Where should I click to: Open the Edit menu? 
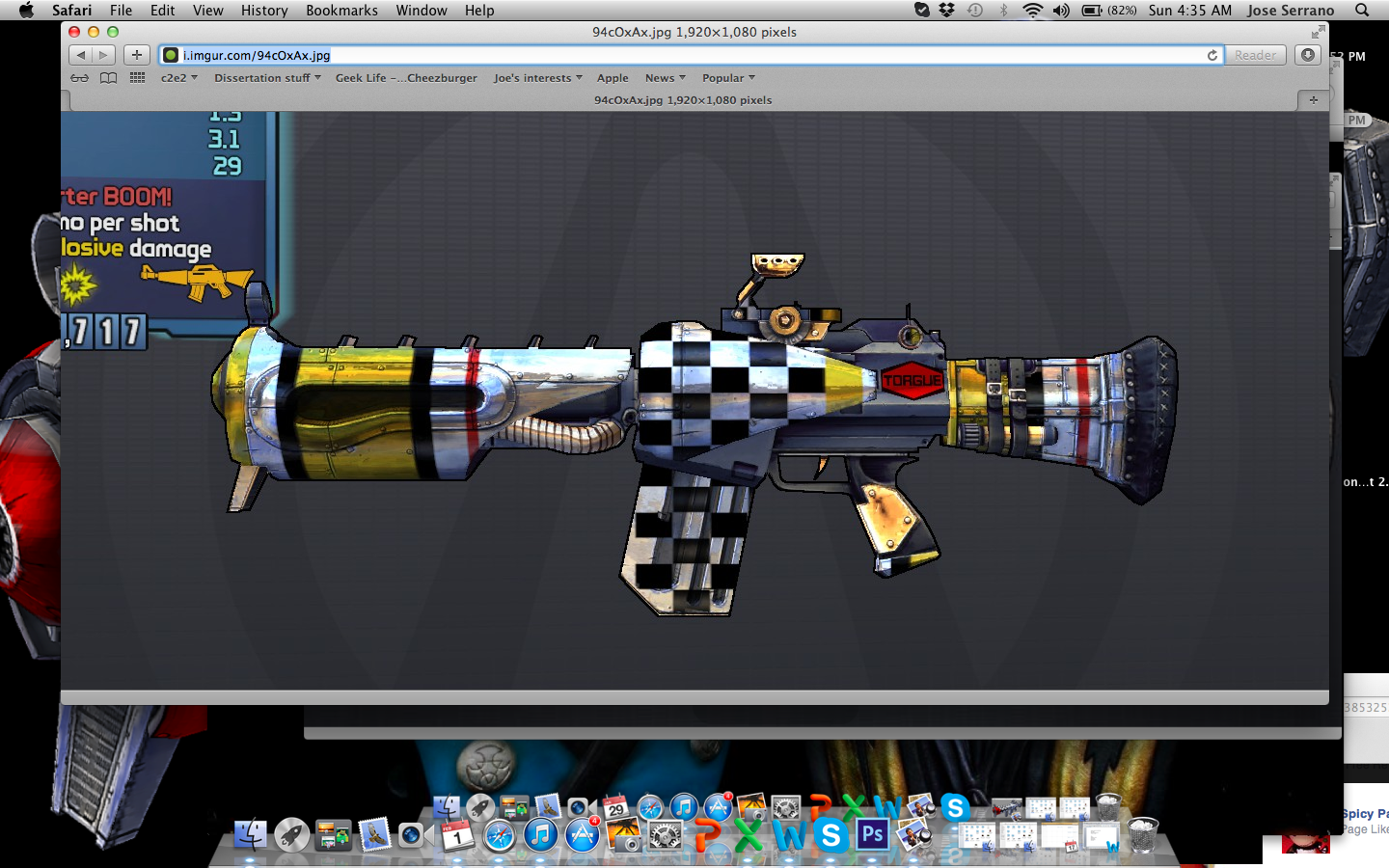pos(162,10)
